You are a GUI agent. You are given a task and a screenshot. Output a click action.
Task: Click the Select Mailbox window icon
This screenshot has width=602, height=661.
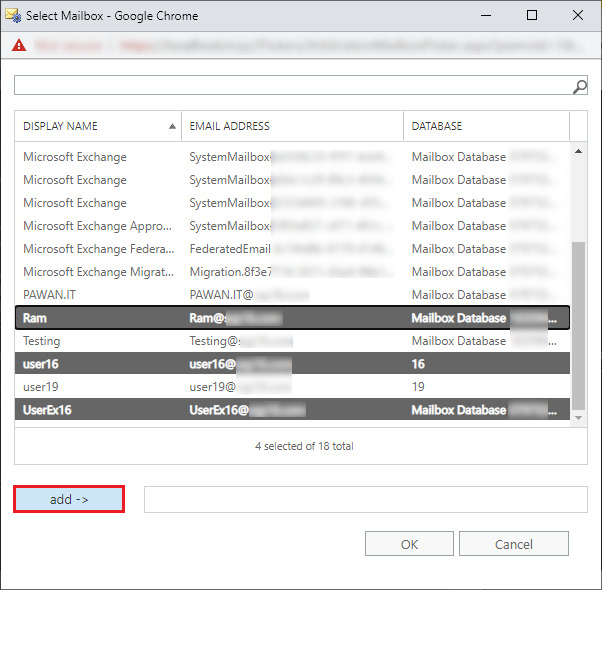13,16
